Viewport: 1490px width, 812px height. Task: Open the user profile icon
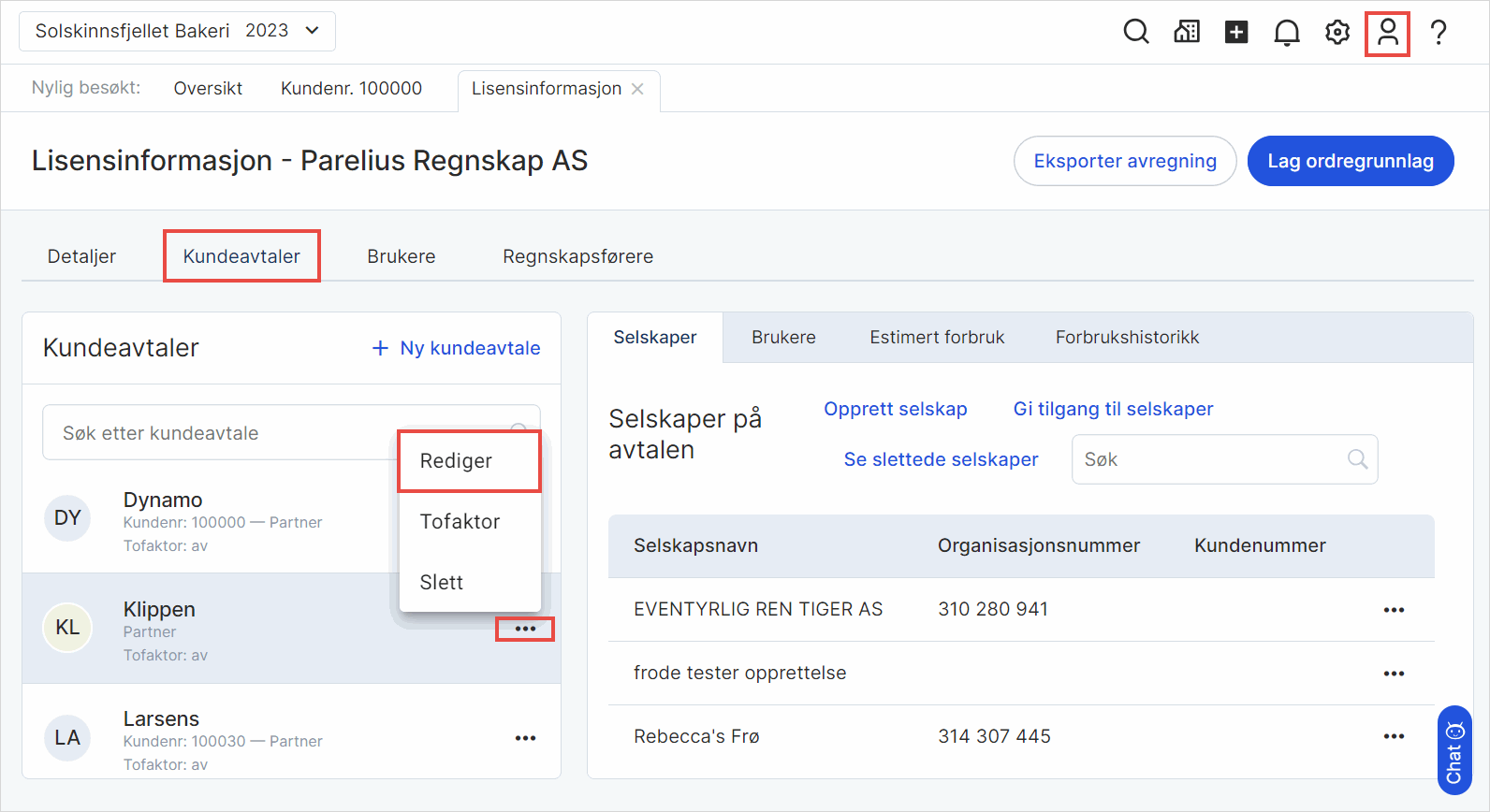[x=1387, y=33]
